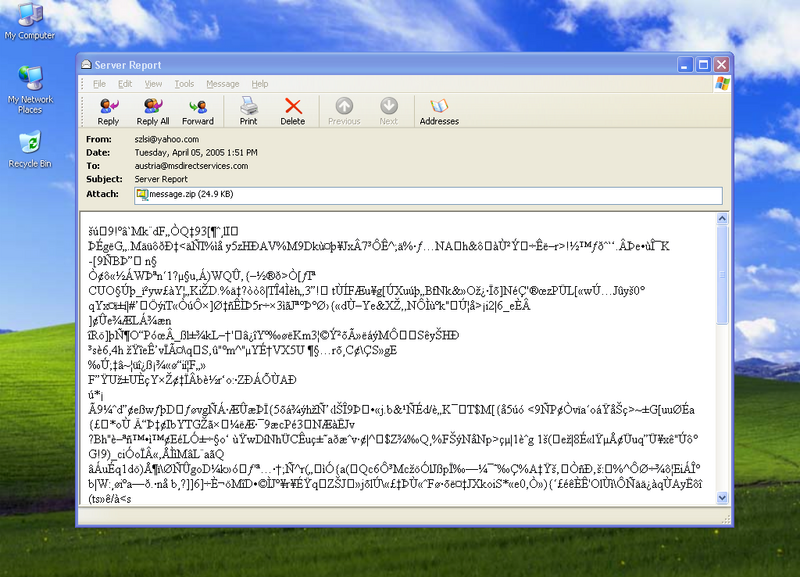Click the scroll up arrow of message body

click(722, 219)
